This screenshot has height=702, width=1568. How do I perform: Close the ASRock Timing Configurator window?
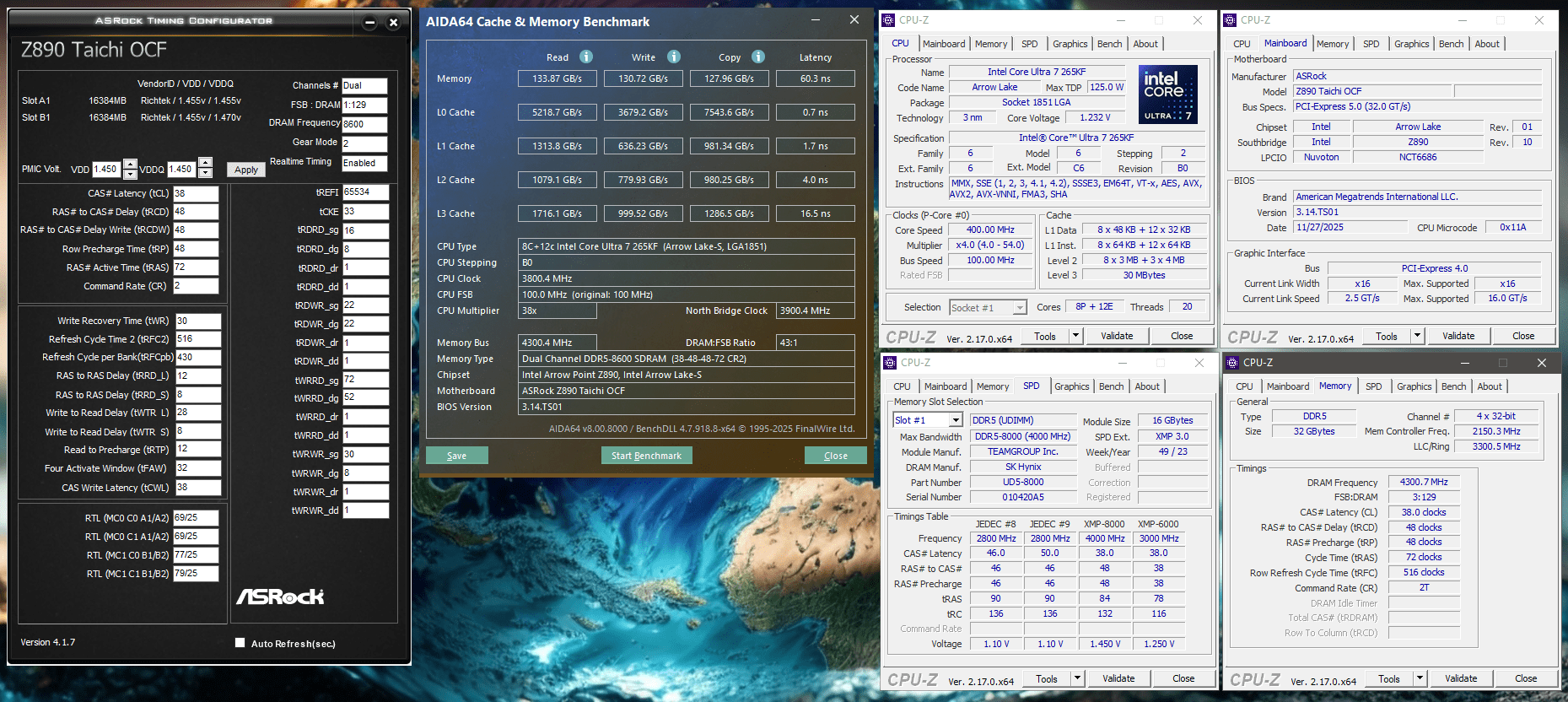pyautogui.click(x=393, y=23)
